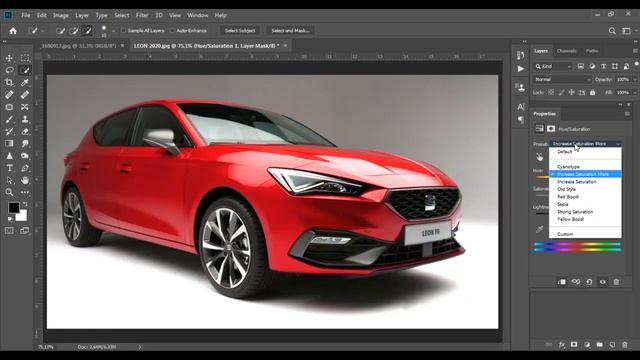
Task: Open the workspace switcher dropdown
Action: [626, 31]
